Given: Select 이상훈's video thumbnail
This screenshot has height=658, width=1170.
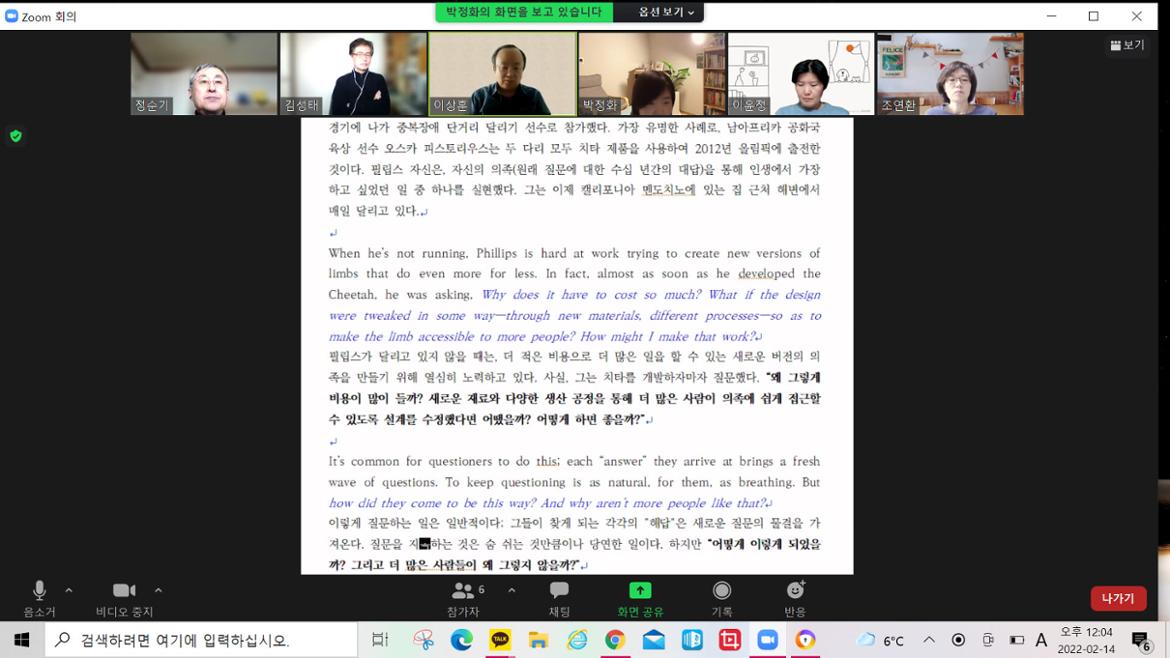Looking at the screenshot, I should [502, 74].
